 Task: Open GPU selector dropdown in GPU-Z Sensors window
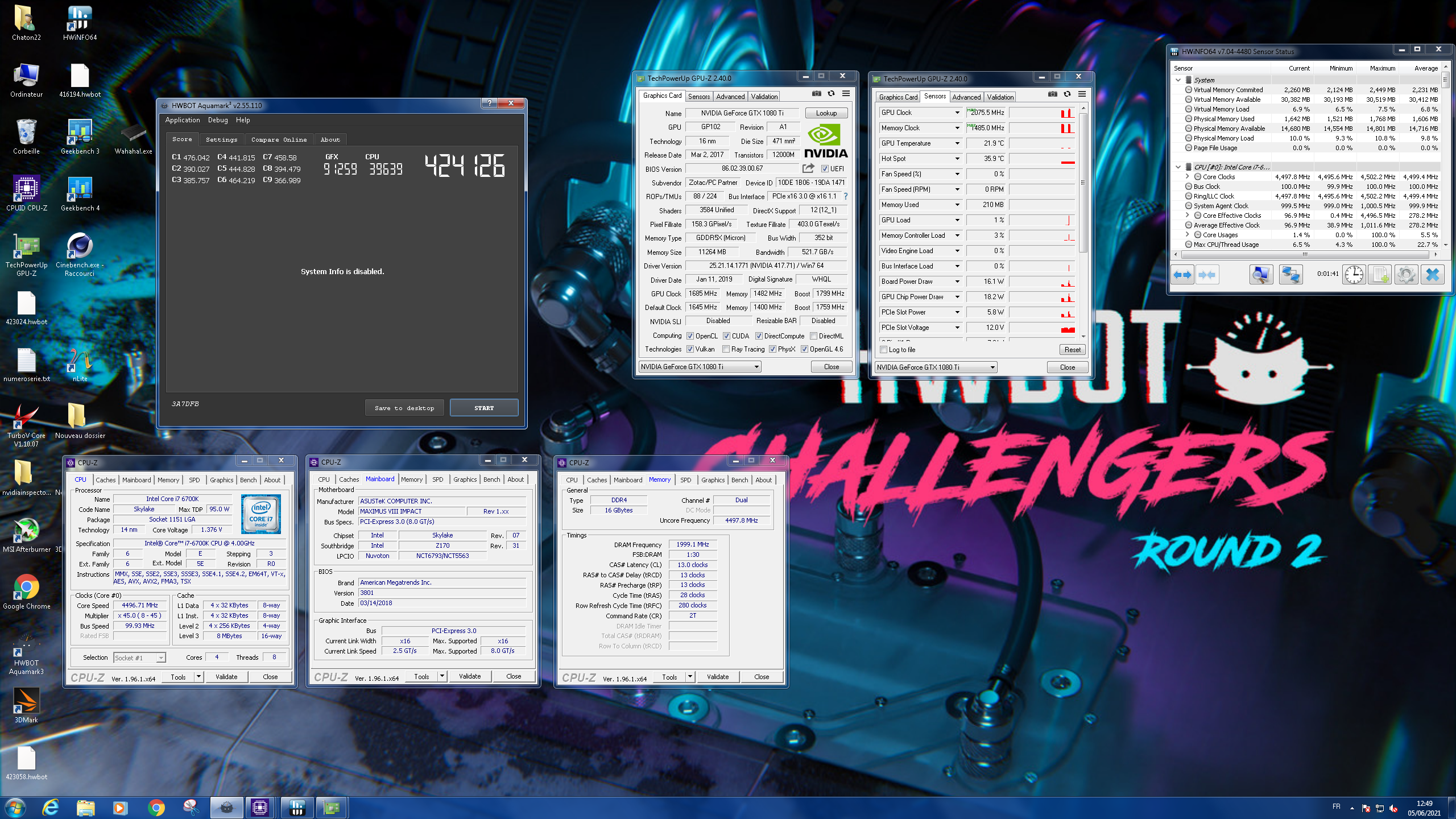click(936, 367)
